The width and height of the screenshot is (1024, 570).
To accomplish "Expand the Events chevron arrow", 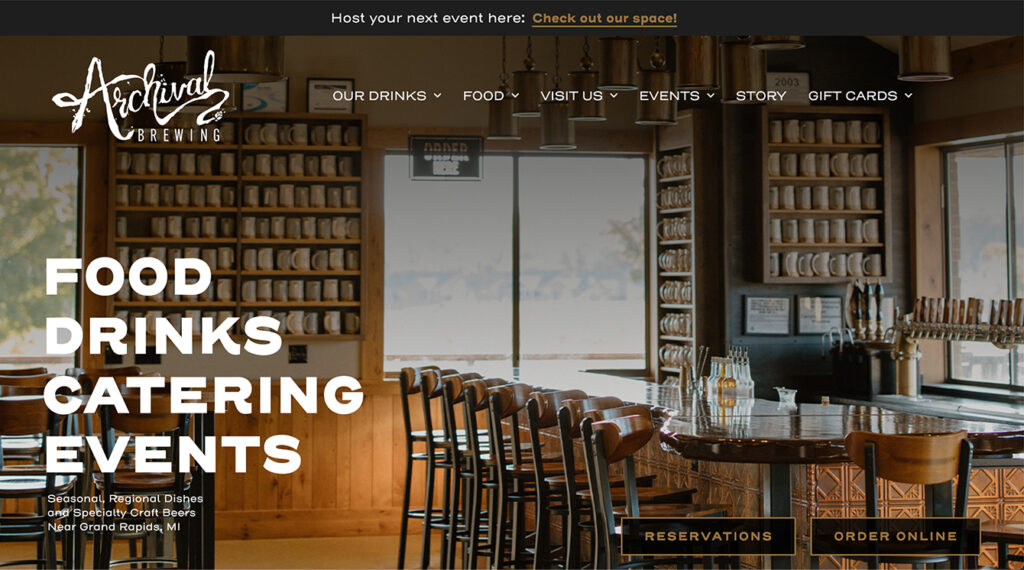I will [x=711, y=96].
